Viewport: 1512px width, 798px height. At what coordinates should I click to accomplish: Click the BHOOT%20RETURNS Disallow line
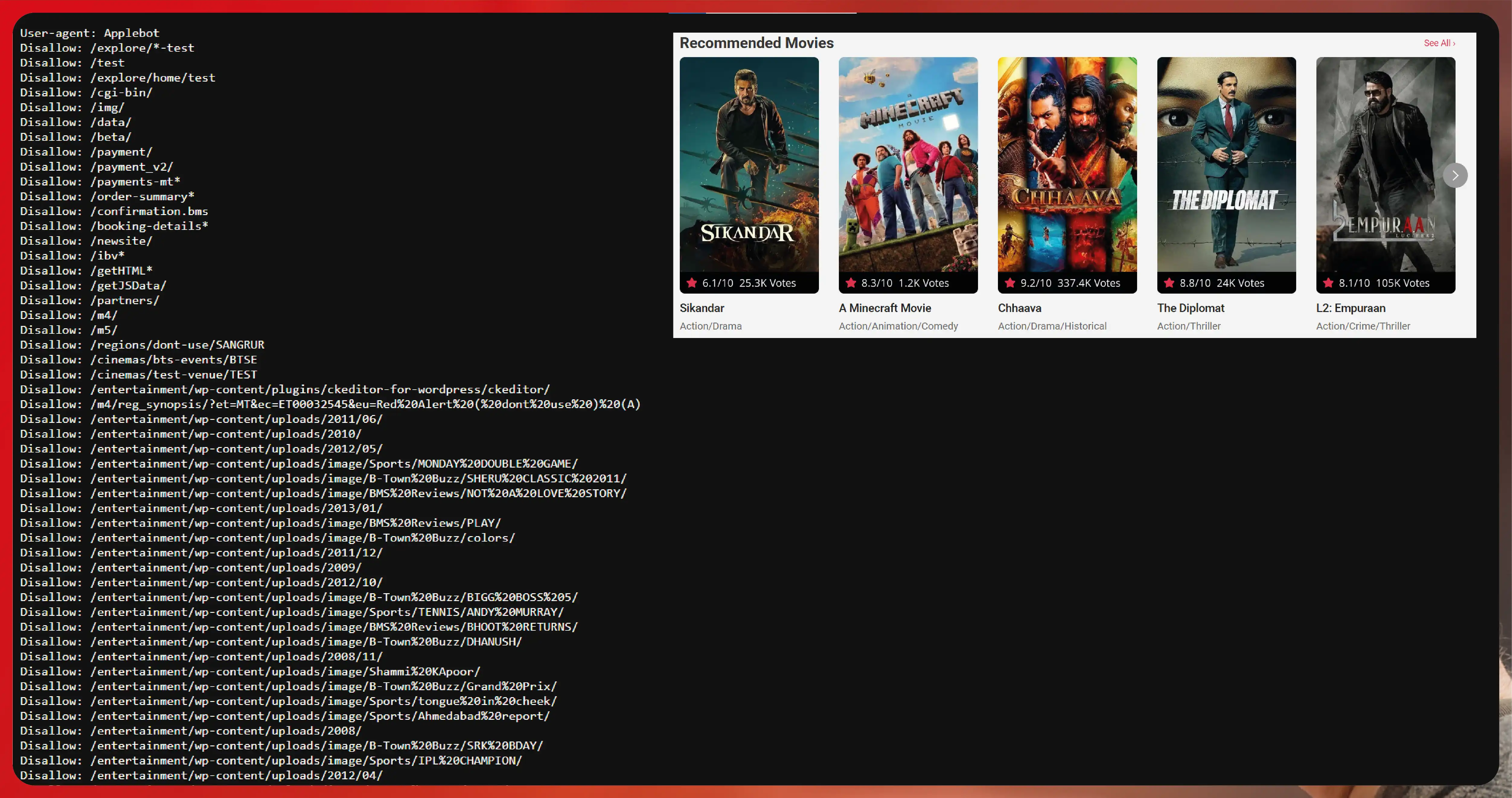point(299,626)
